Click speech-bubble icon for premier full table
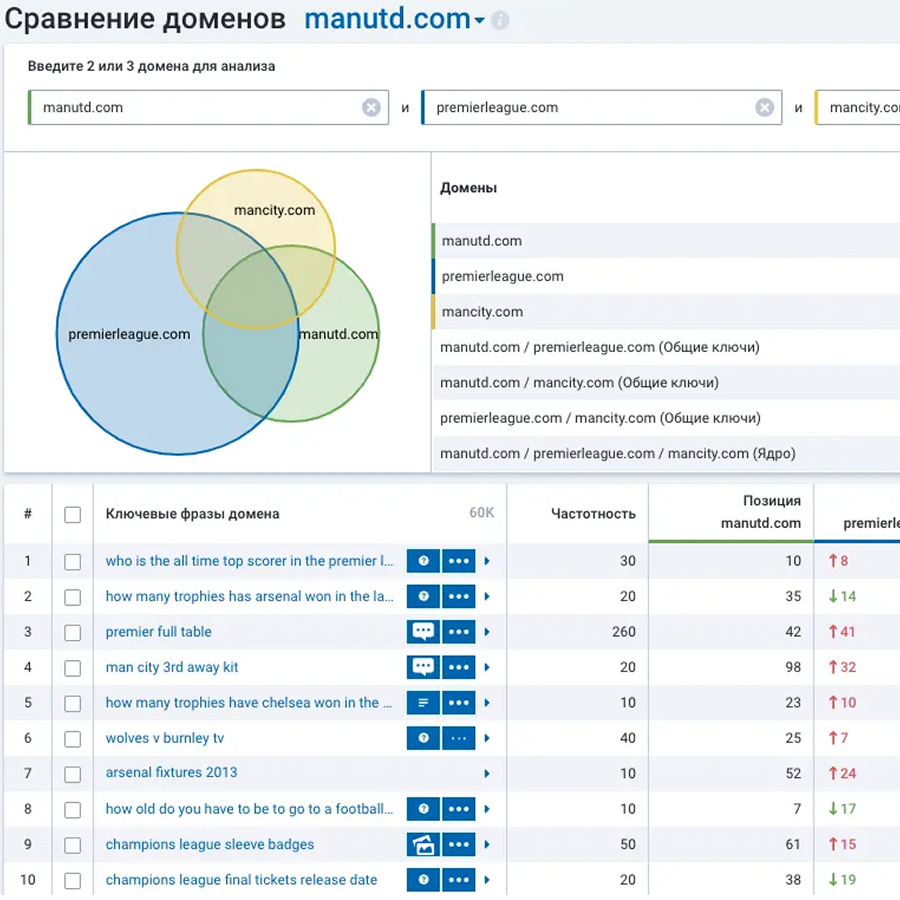The width and height of the screenshot is (900, 900). (x=423, y=632)
